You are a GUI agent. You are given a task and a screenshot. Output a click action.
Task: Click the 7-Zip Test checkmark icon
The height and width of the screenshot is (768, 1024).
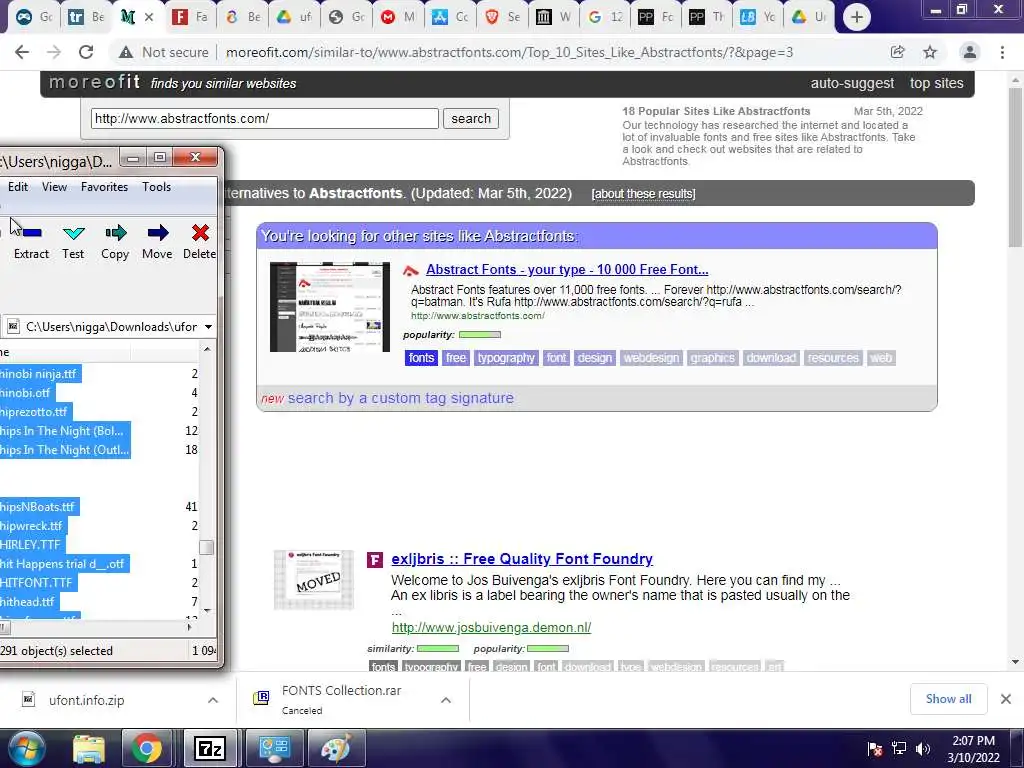coord(73,233)
